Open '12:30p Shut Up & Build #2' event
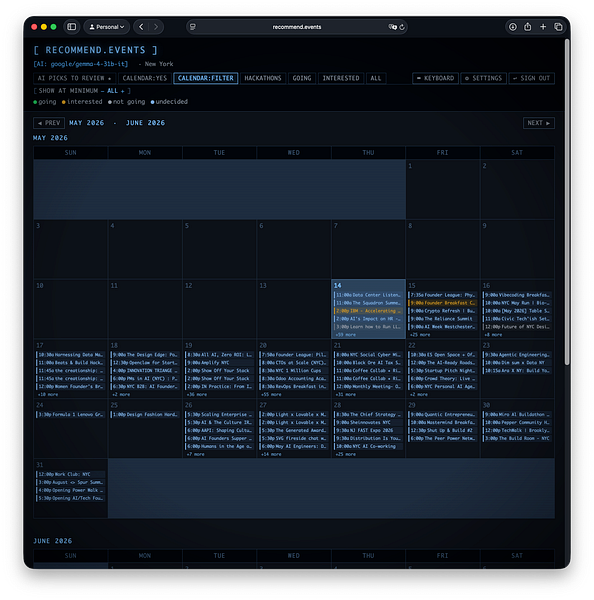The height and width of the screenshot is (600, 594). 442,430
